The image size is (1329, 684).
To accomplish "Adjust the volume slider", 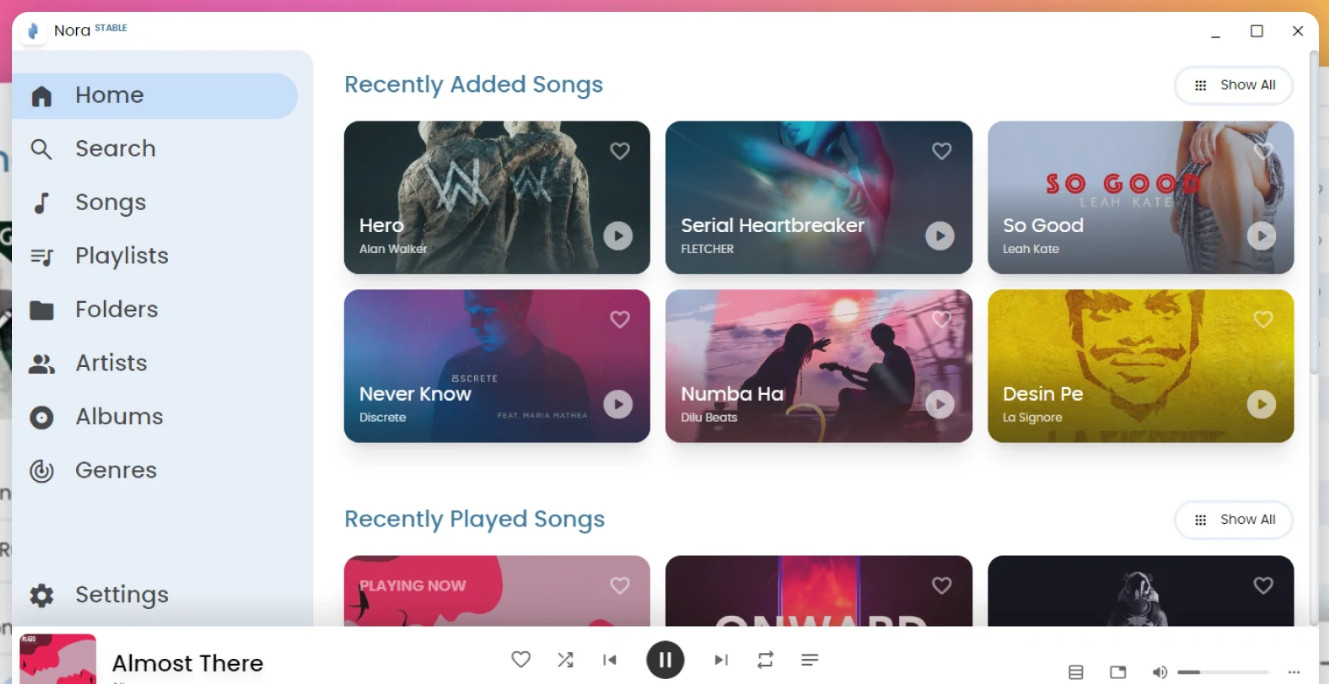I will pyautogui.click(x=1223, y=672).
